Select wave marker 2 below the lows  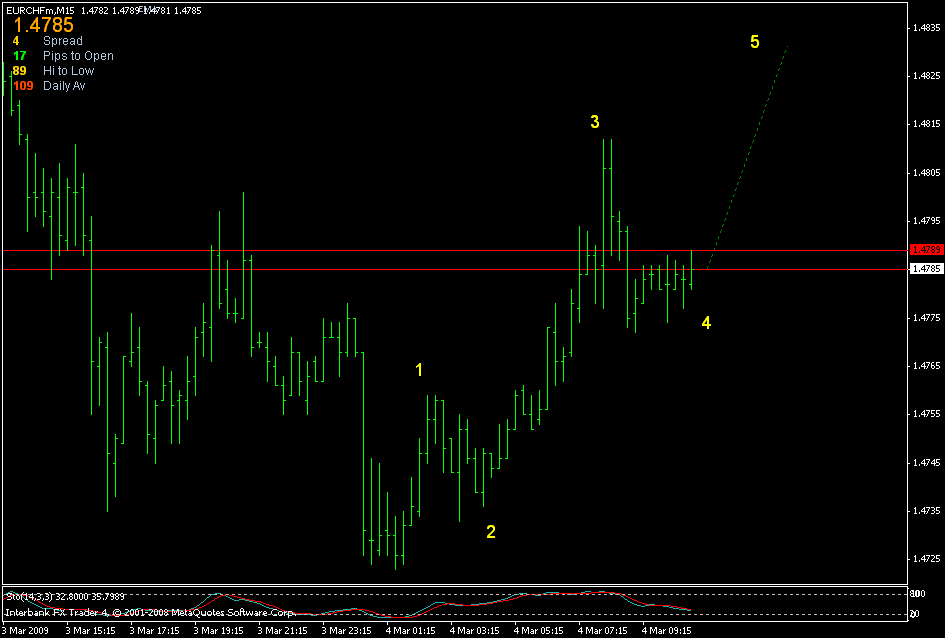pos(491,532)
